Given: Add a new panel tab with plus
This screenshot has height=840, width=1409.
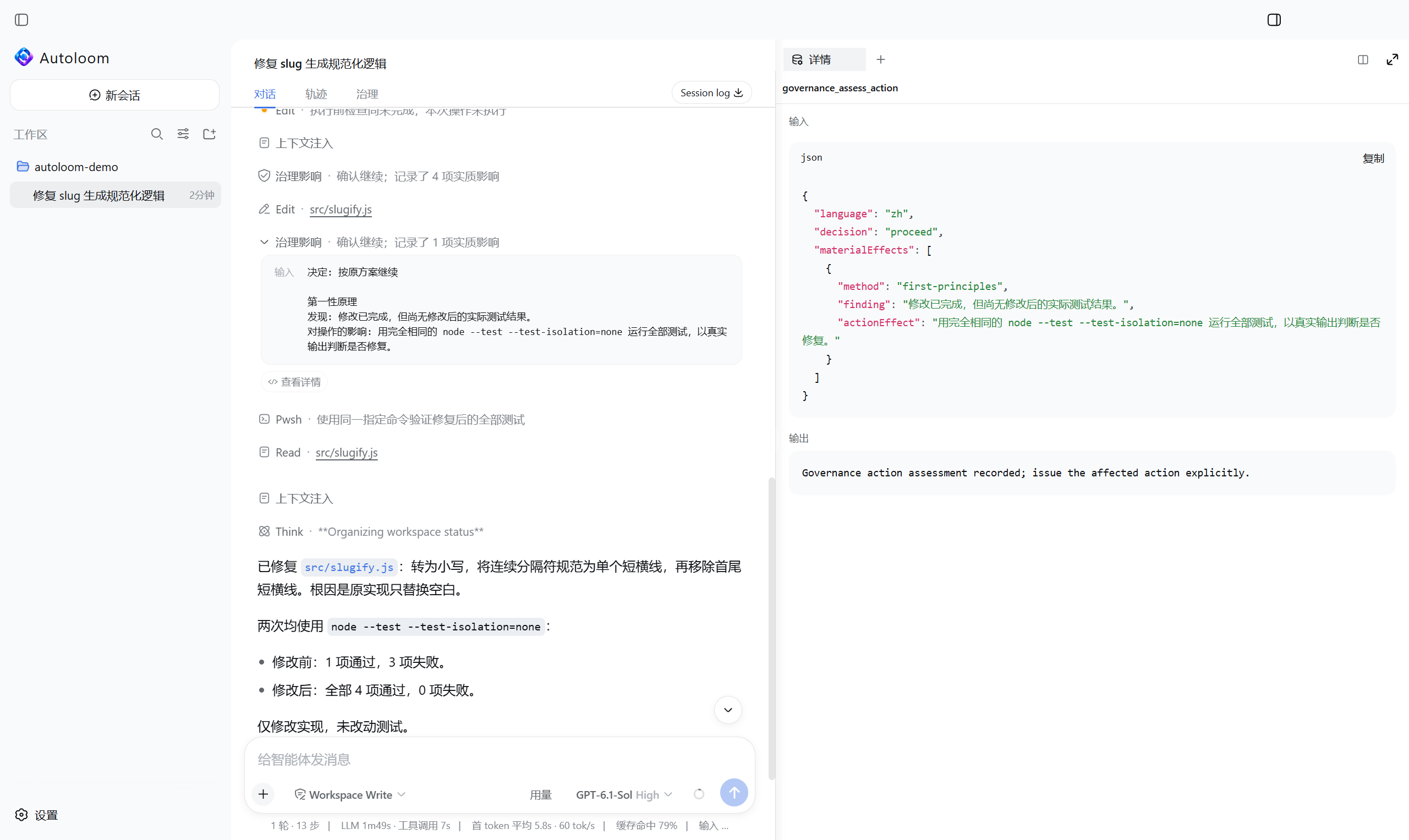Looking at the screenshot, I should (x=881, y=59).
